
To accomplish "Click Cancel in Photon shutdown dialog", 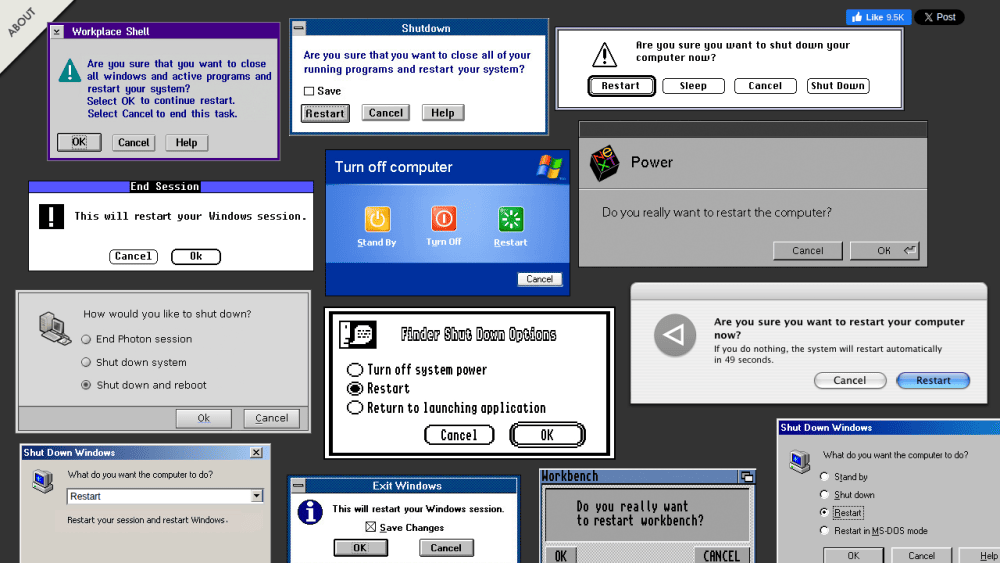I will [272, 418].
